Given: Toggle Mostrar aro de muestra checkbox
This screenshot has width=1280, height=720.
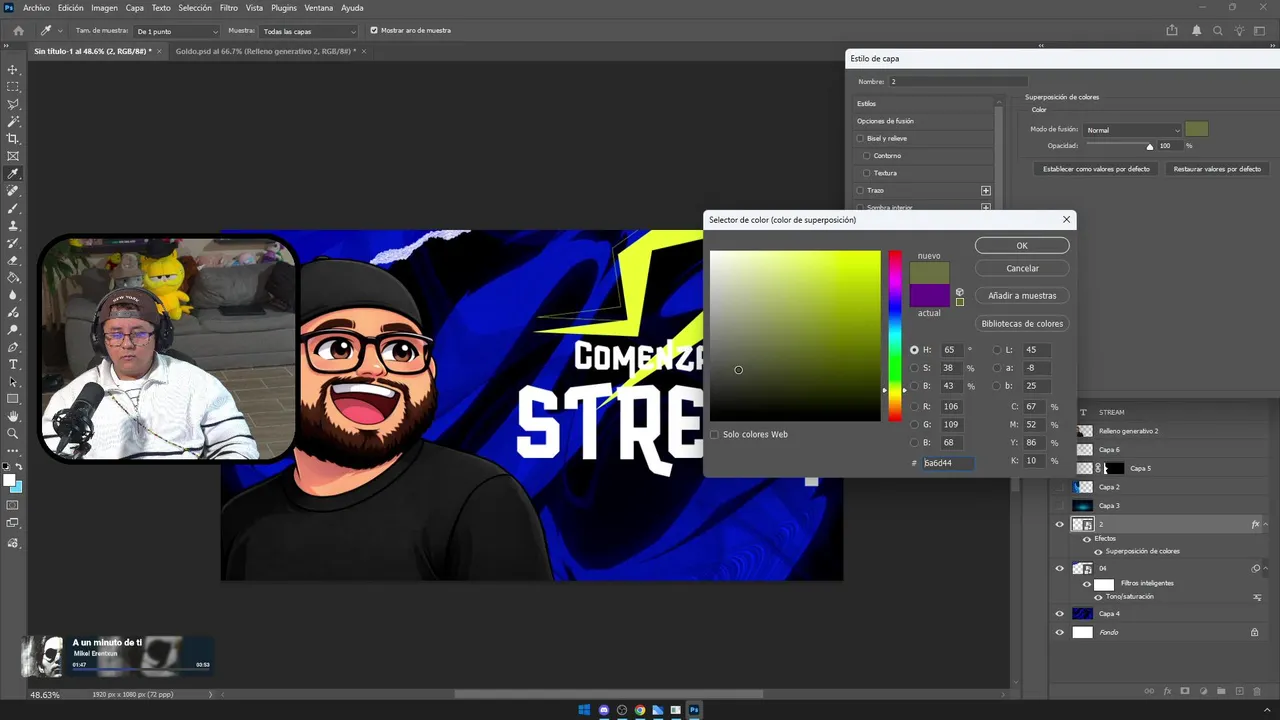Looking at the screenshot, I should tap(374, 31).
